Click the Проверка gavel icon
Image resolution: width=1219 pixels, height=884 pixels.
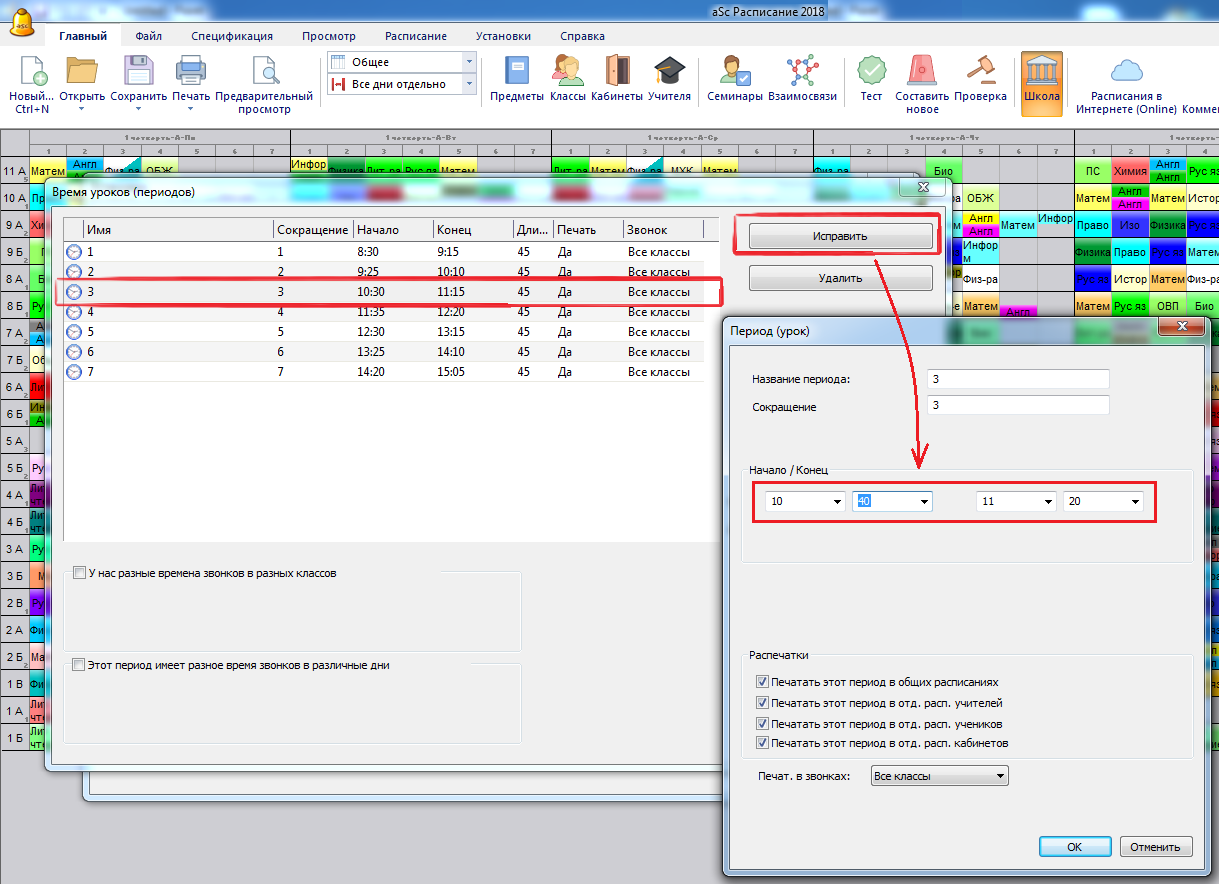tap(979, 72)
